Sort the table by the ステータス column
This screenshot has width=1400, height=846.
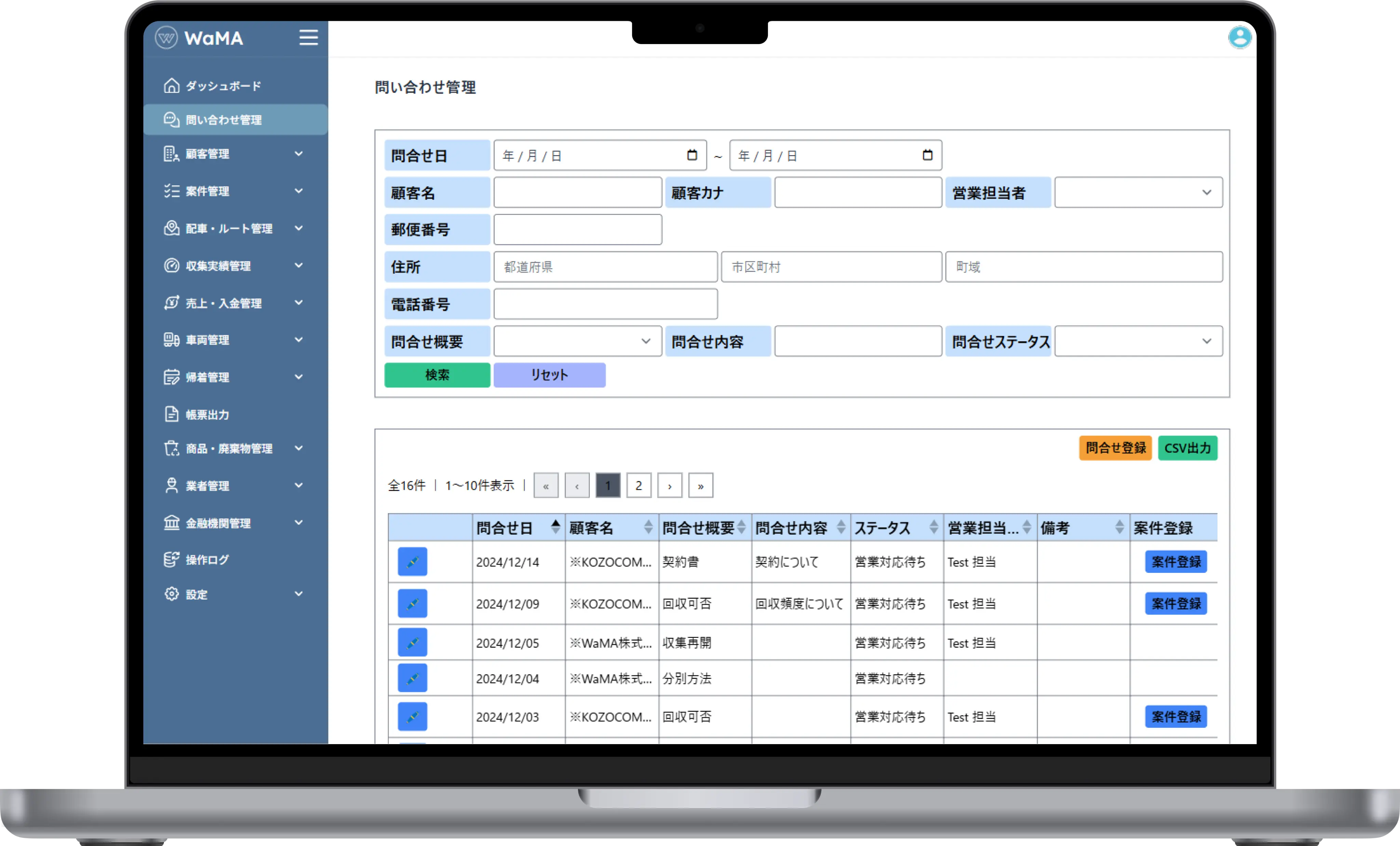933,527
